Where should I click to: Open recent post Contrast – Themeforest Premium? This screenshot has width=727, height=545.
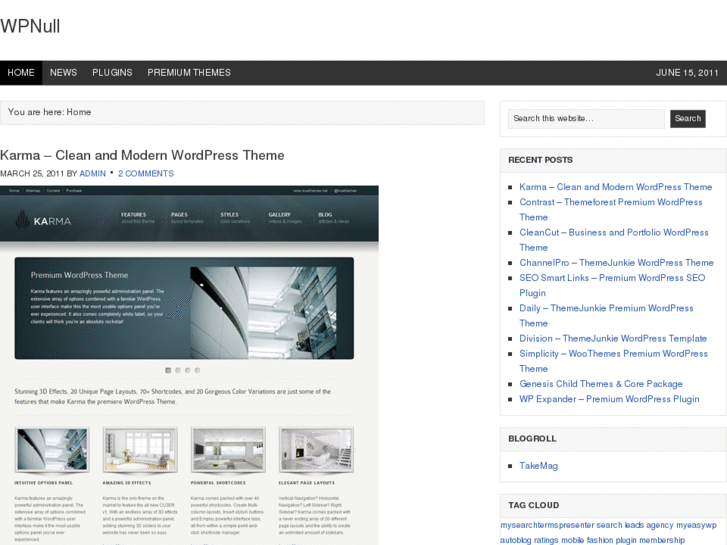pos(611,210)
